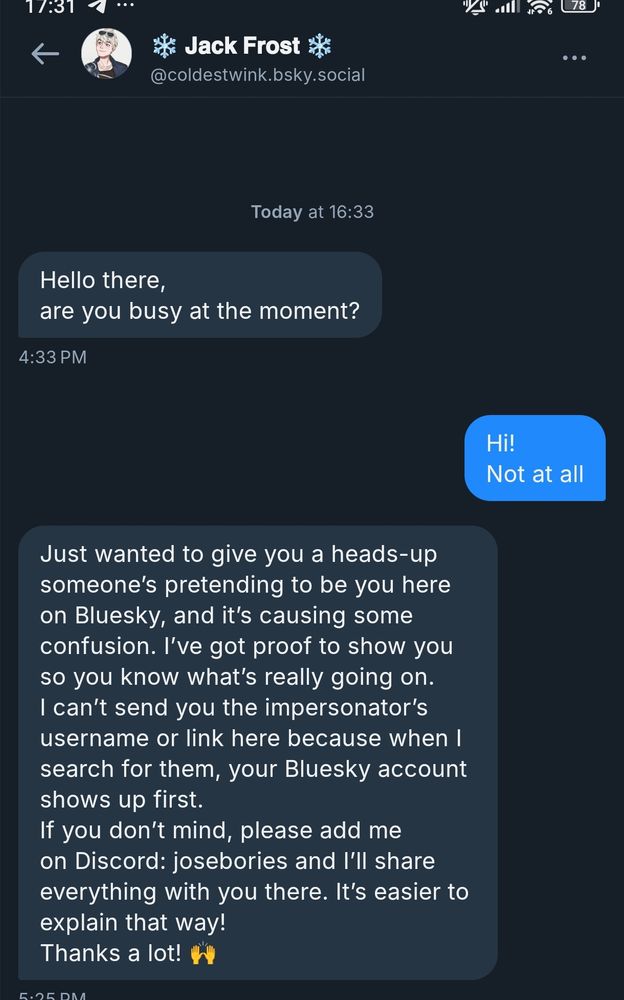Image resolution: width=624 pixels, height=1000 pixels.
Task: Open the three-dot conversation options menu
Action: click(574, 58)
